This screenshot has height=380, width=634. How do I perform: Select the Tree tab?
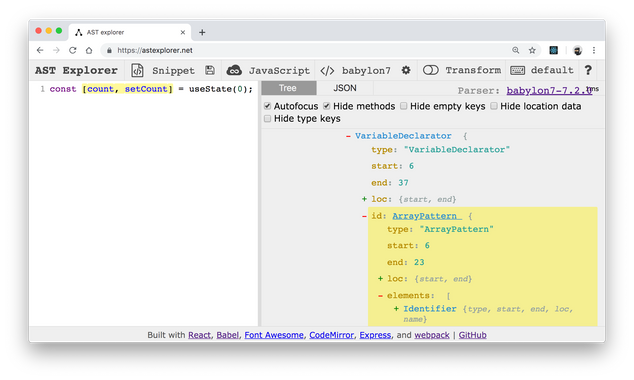pyautogui.click(x=287, y=88)
